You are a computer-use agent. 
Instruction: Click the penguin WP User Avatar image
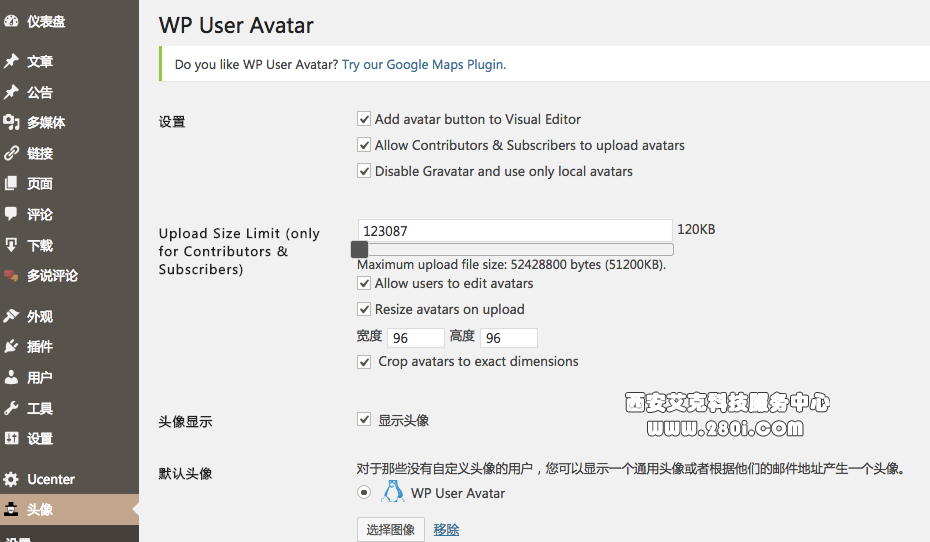pyautogui.click(x=392, y=492)
